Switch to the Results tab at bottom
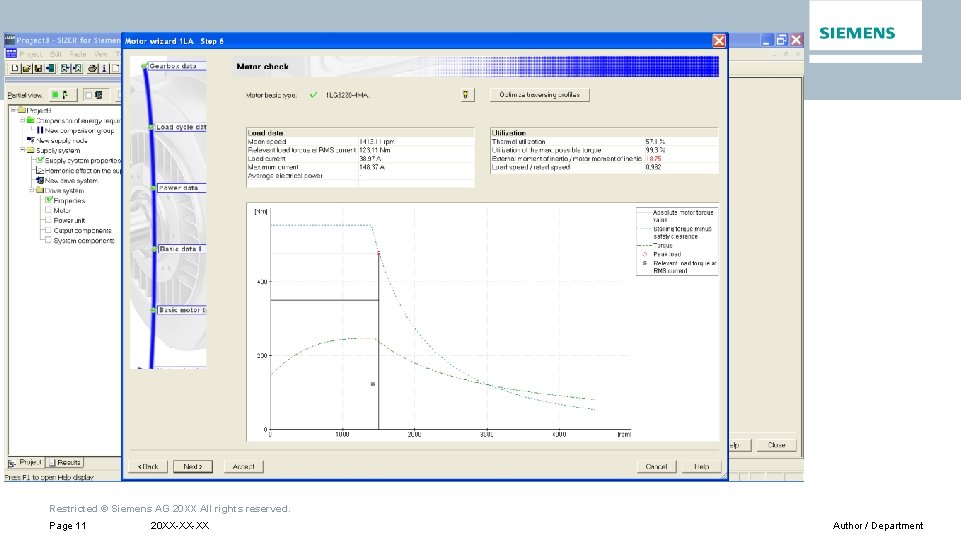This screenshot has width=961, height=540. (64, 462)
